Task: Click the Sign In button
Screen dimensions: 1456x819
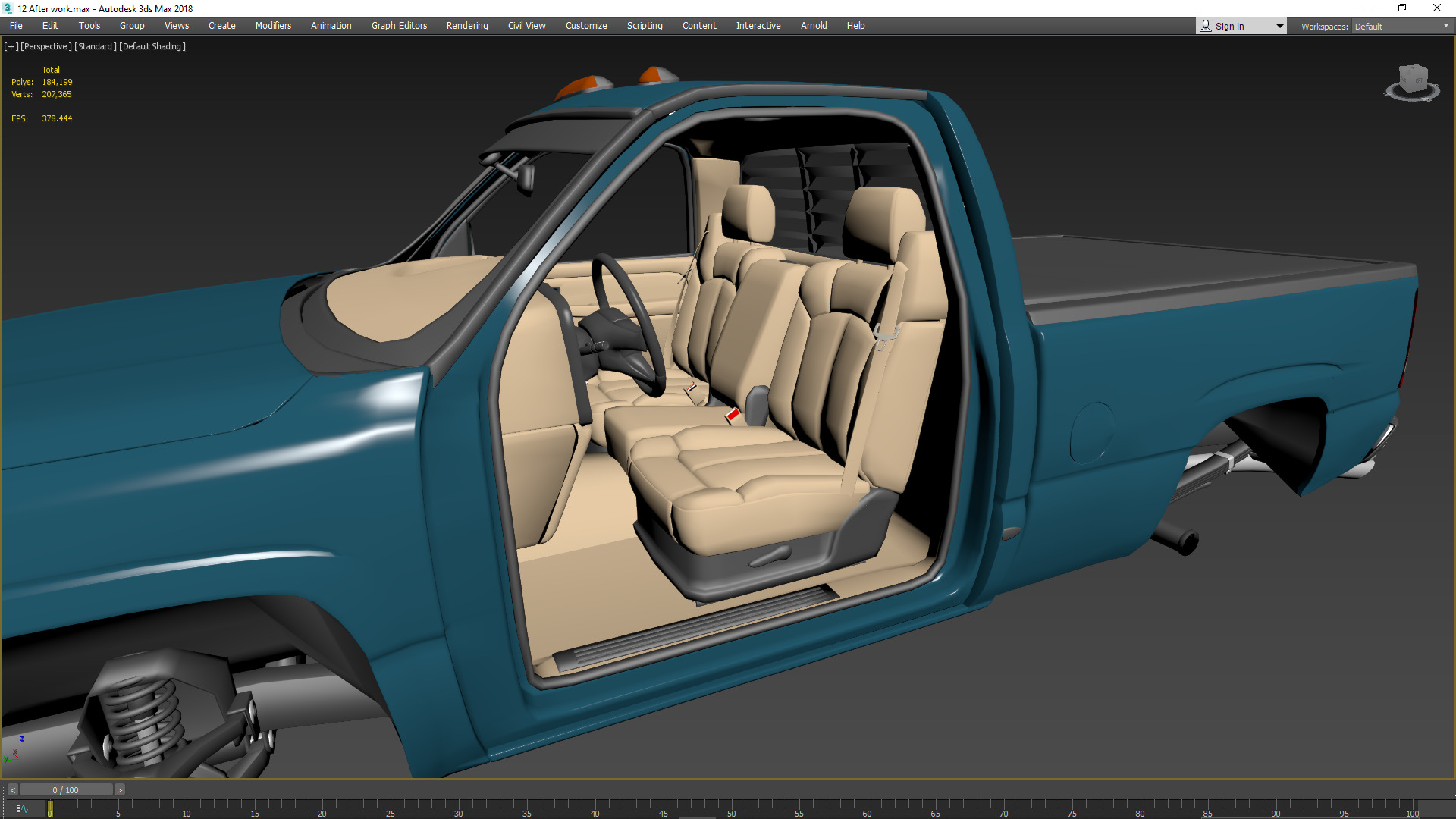Action: coord(1229,26)
